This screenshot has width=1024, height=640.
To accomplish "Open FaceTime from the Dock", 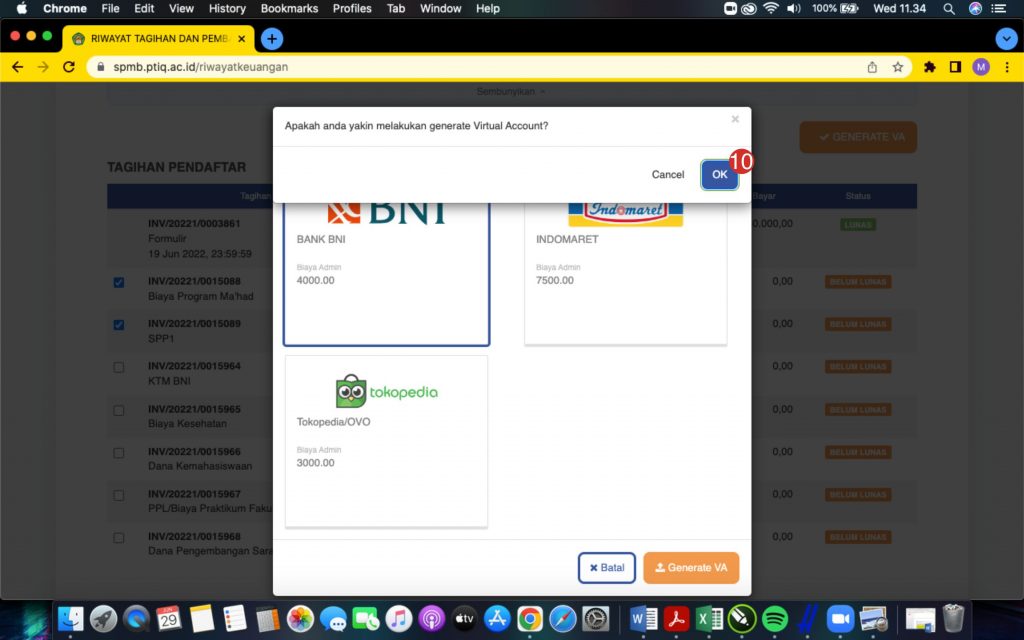I will [366, 619].
